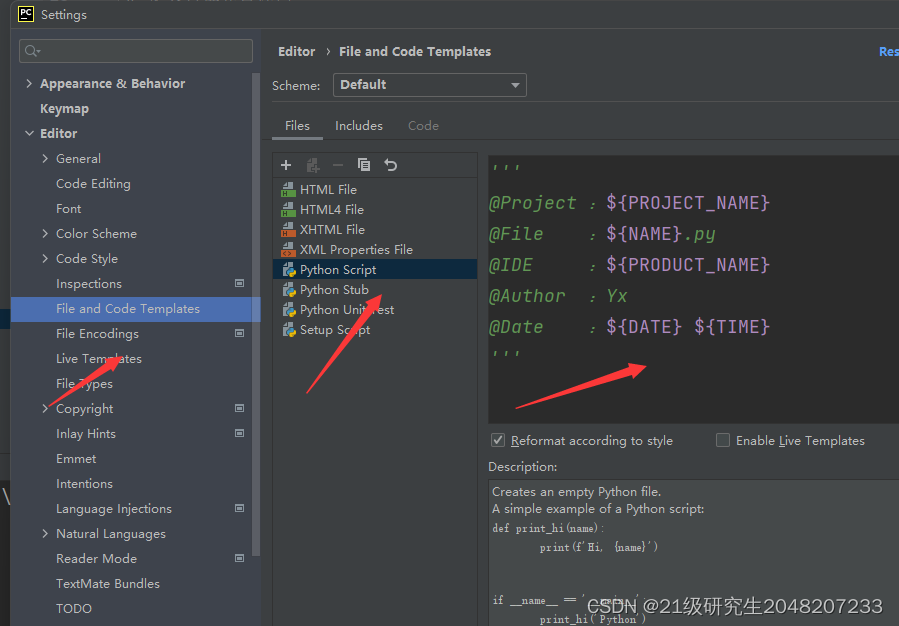Click the Create Template plus icon
Viewport: 899px width, 626px height.
click(286, 165)
